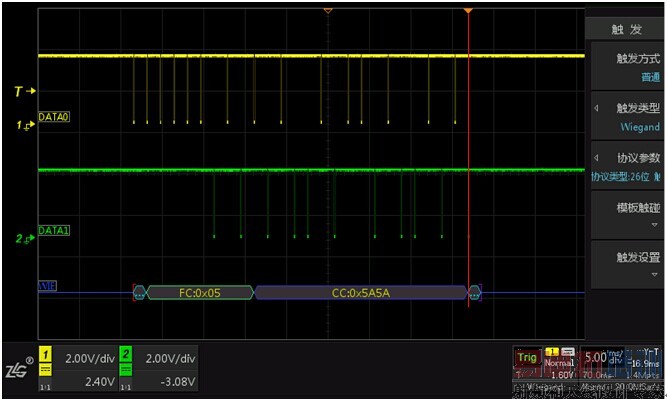Select the orange filled trigger position marker
Viewport: 667px width, 401px height.
coord(468,10)
